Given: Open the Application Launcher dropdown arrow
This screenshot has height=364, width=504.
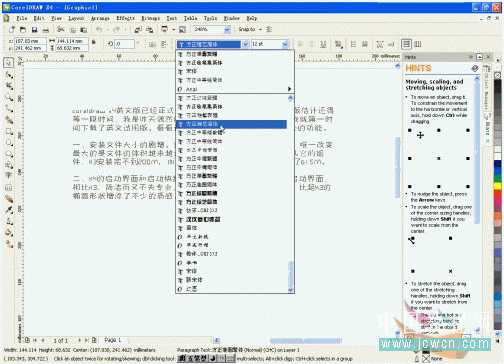Looking at the screenshot, I should pos(173,30).
